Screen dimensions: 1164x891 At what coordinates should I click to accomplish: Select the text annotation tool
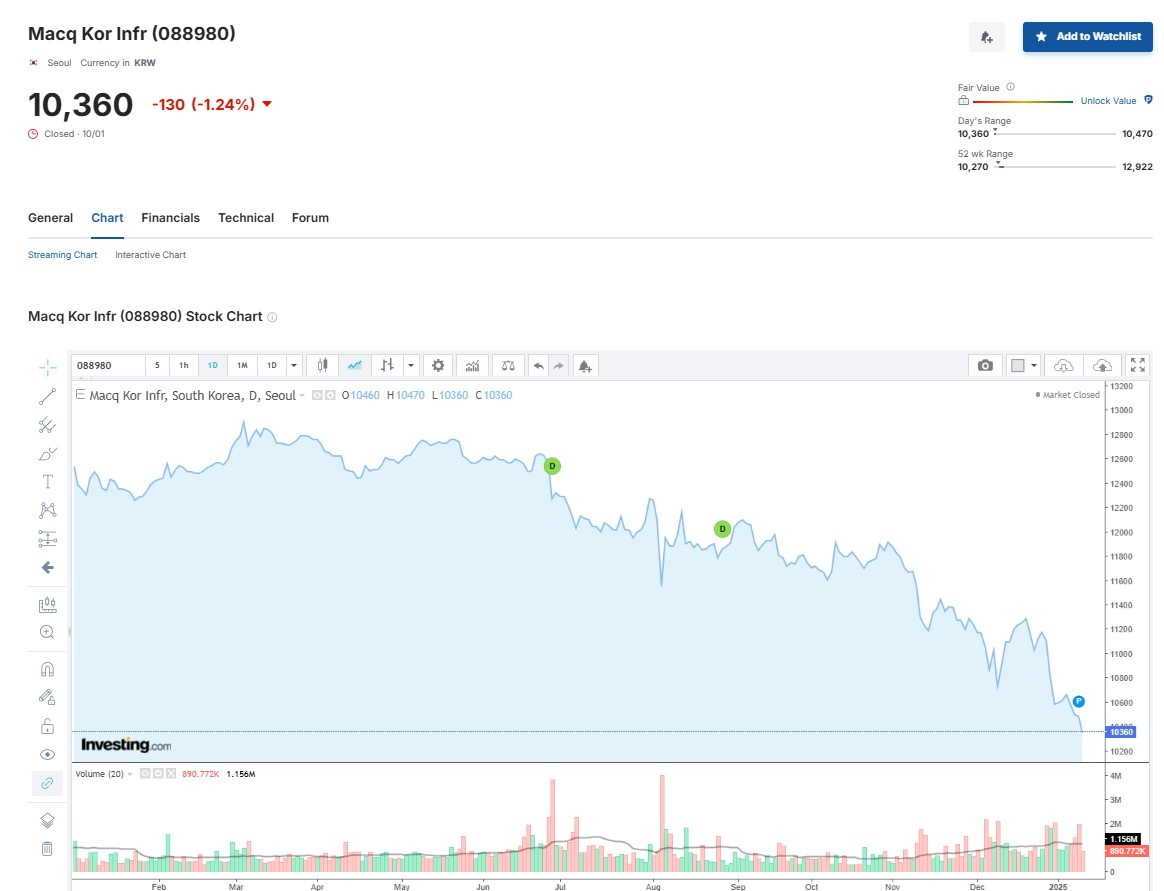(x=48, y=482)
